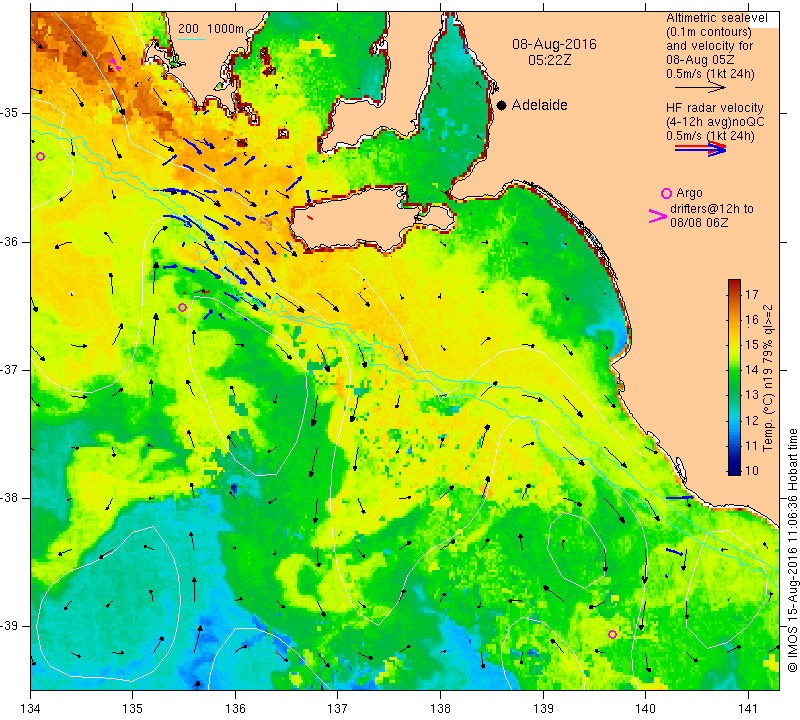Click the colorbar tick label 17
Screen dimensions: 800x720
tap(752, 294)
